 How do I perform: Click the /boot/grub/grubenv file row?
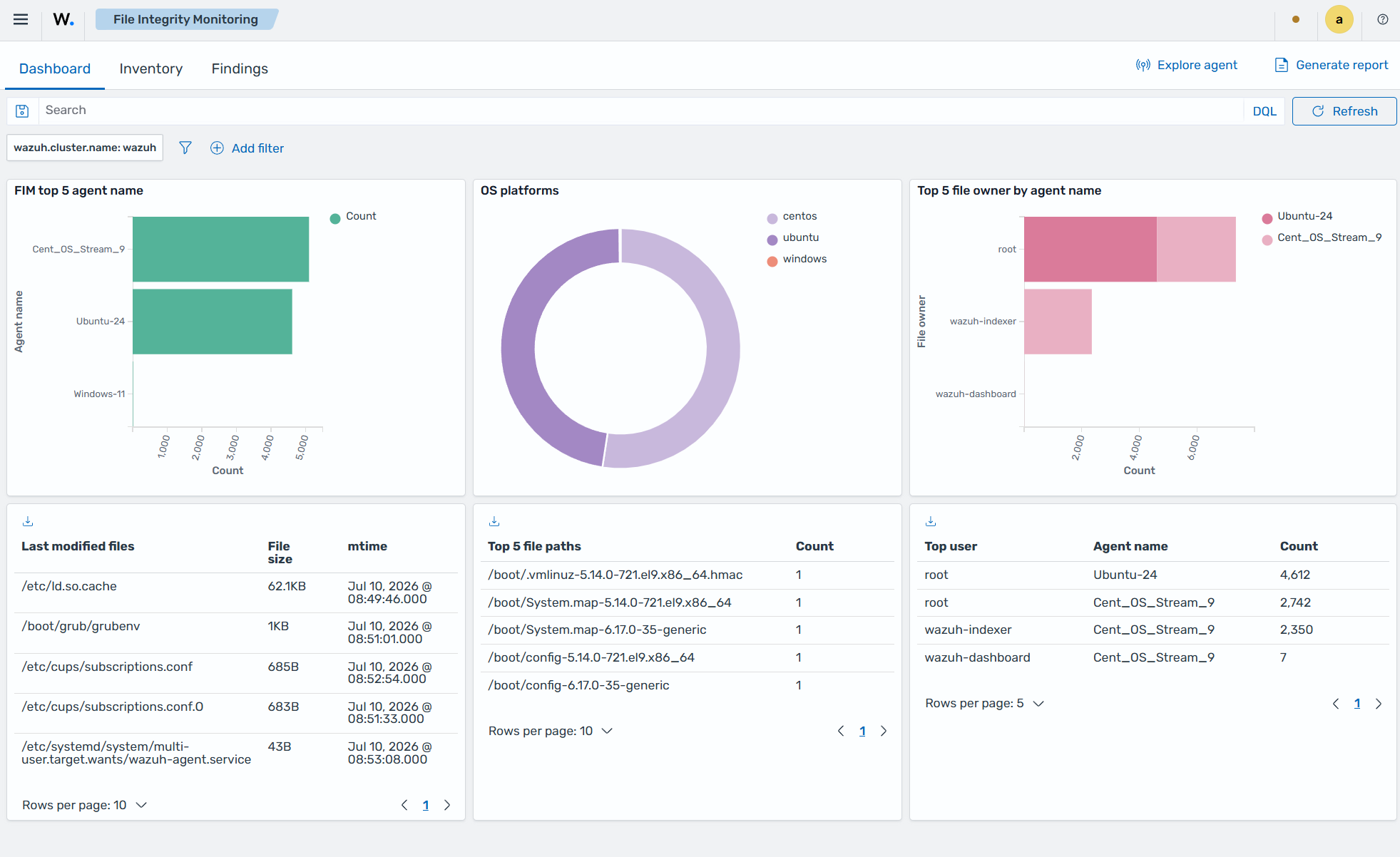coord(236,633)
